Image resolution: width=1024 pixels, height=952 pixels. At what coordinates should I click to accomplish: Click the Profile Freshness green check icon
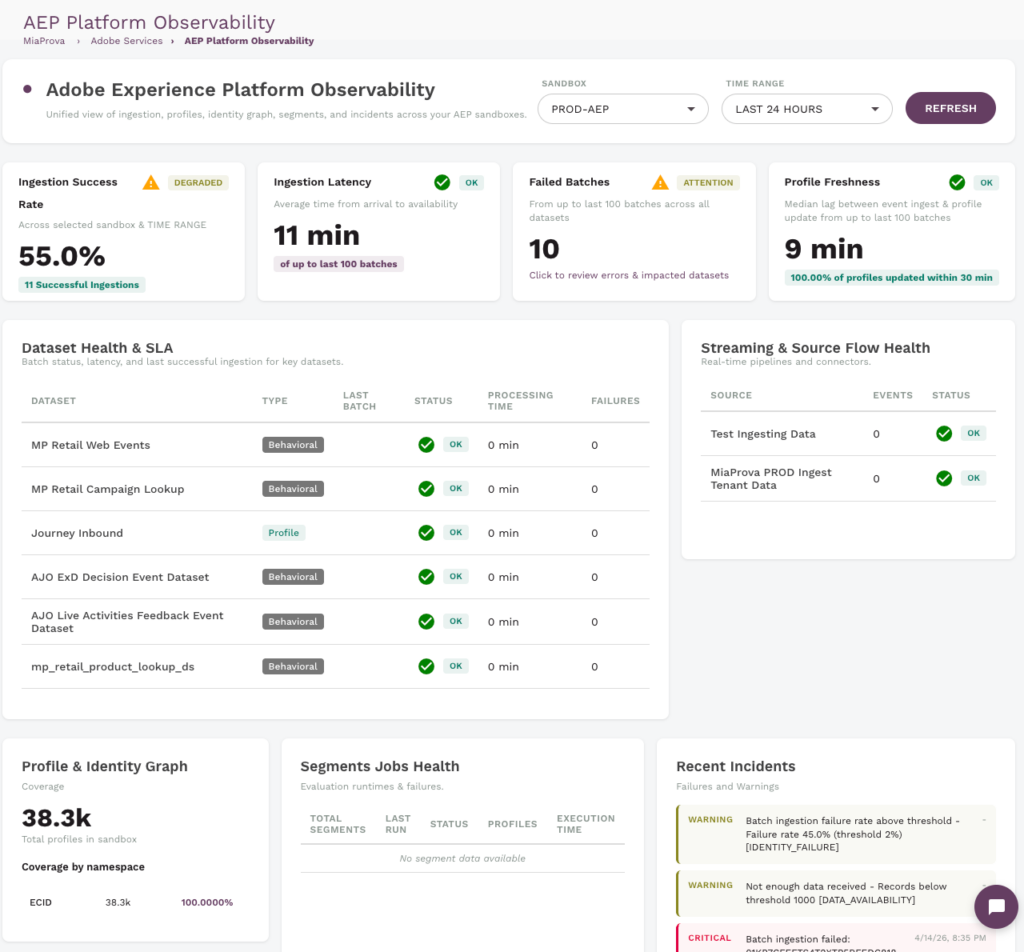tap(957, 182)
